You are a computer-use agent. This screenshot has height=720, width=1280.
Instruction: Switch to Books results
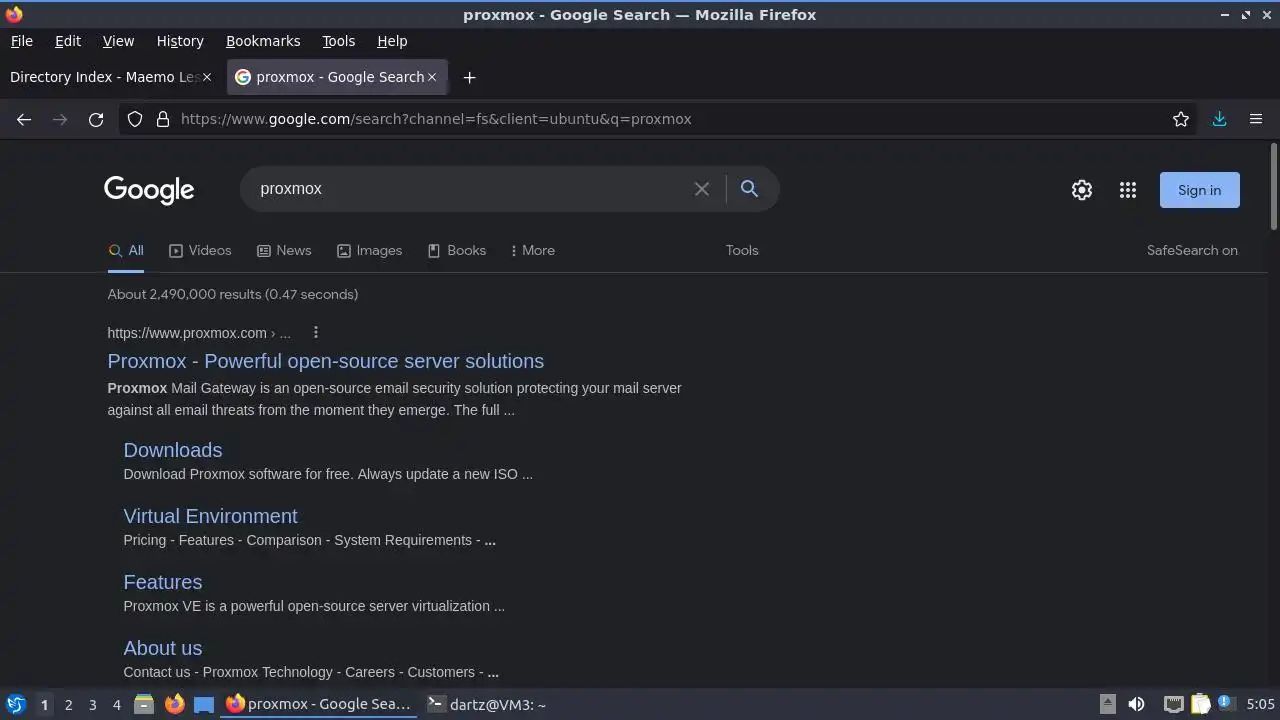pyautogui.click(x=457, y=250)
